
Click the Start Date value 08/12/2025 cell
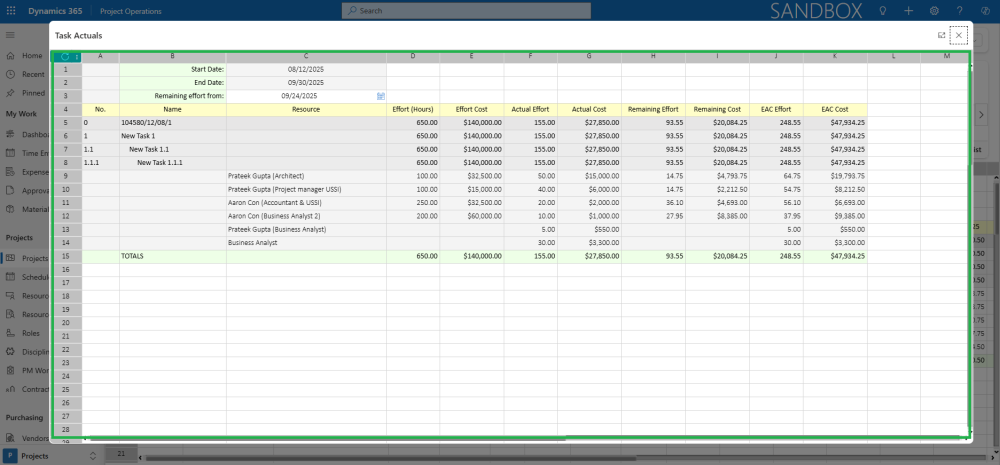pos(306,69)
